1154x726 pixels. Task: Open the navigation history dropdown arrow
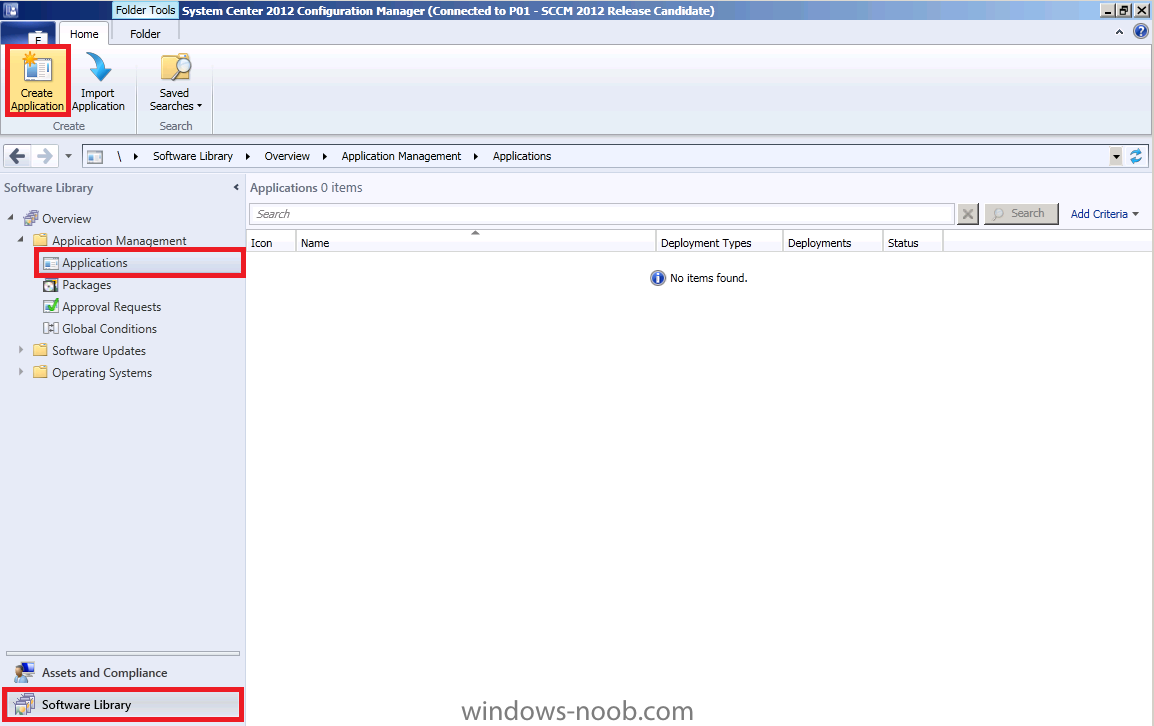click(x=68, y=156)
